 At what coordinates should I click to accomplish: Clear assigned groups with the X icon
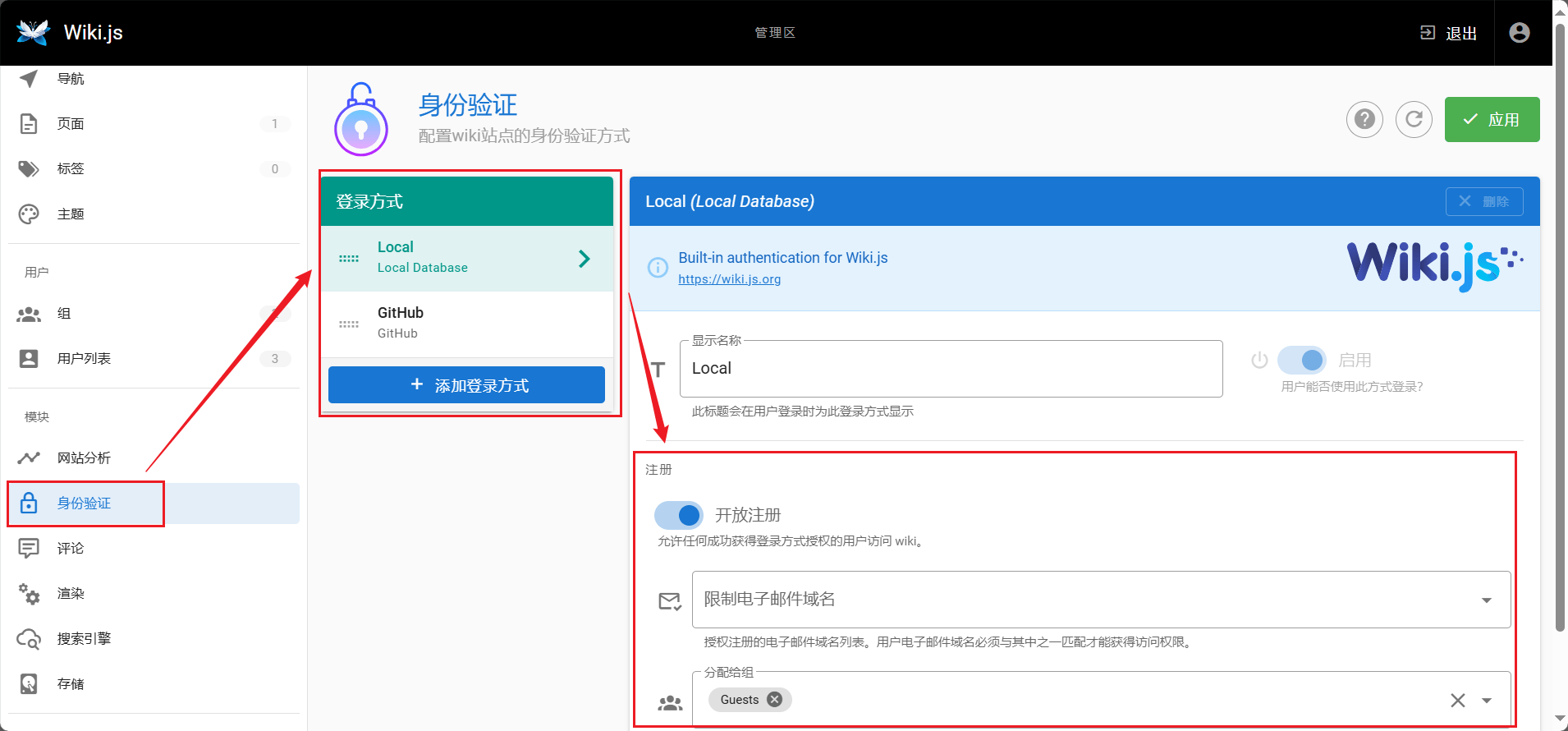[1457, 701]
